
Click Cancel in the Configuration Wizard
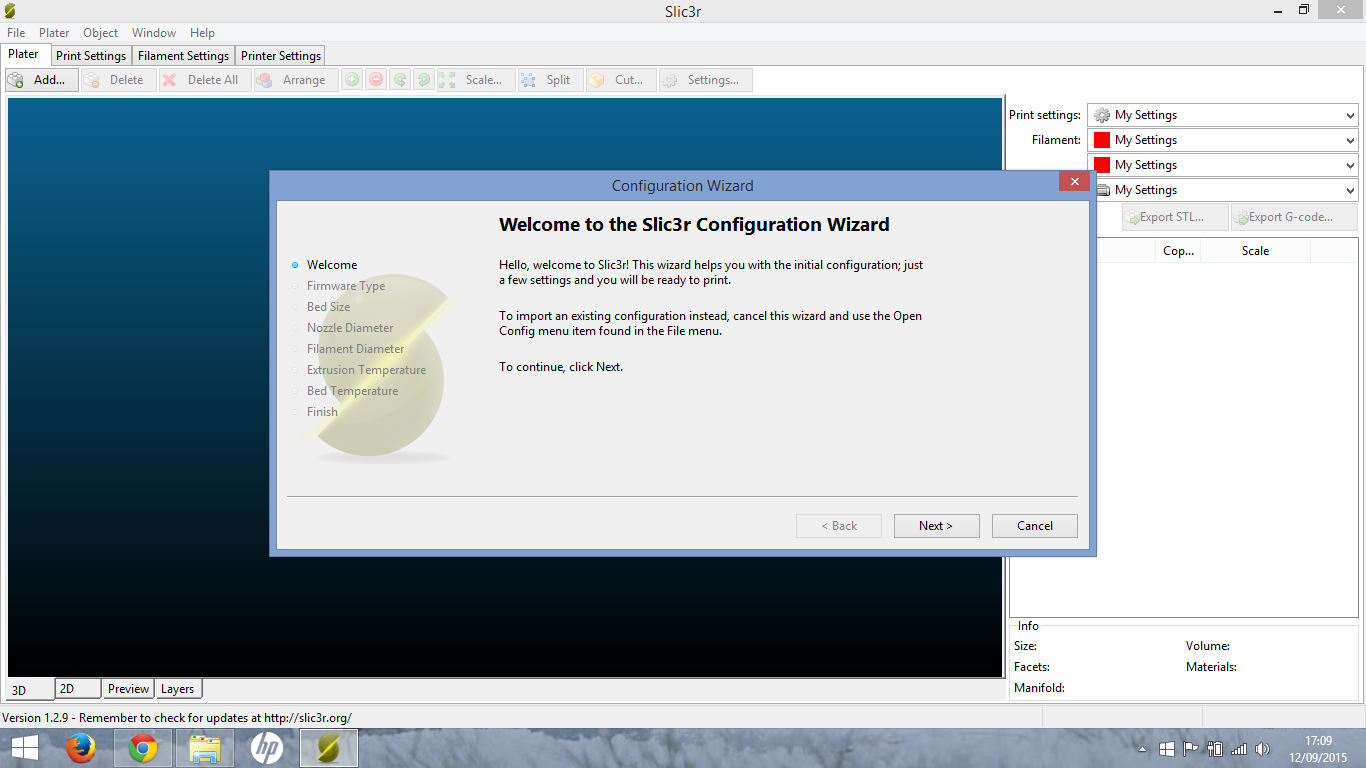1035,526
